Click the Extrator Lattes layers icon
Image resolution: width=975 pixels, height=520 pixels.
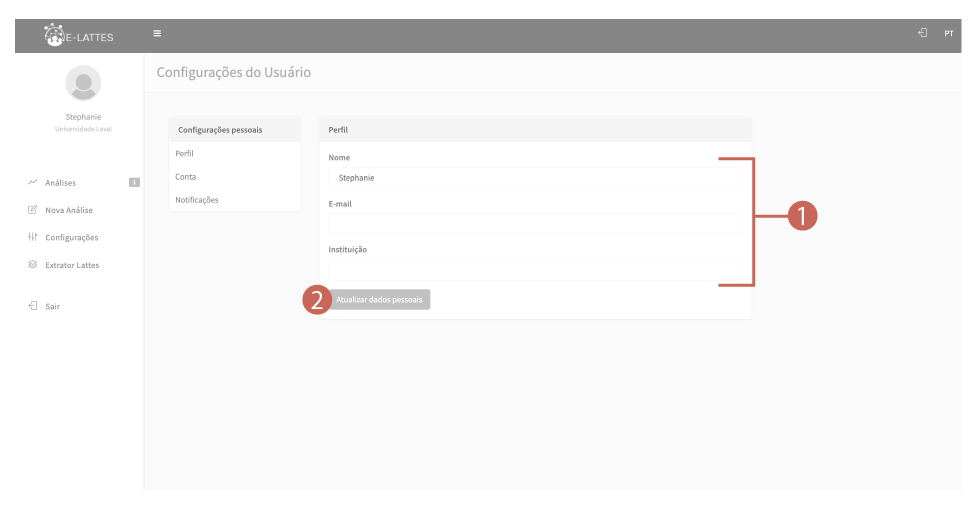[x=33, y=265]
